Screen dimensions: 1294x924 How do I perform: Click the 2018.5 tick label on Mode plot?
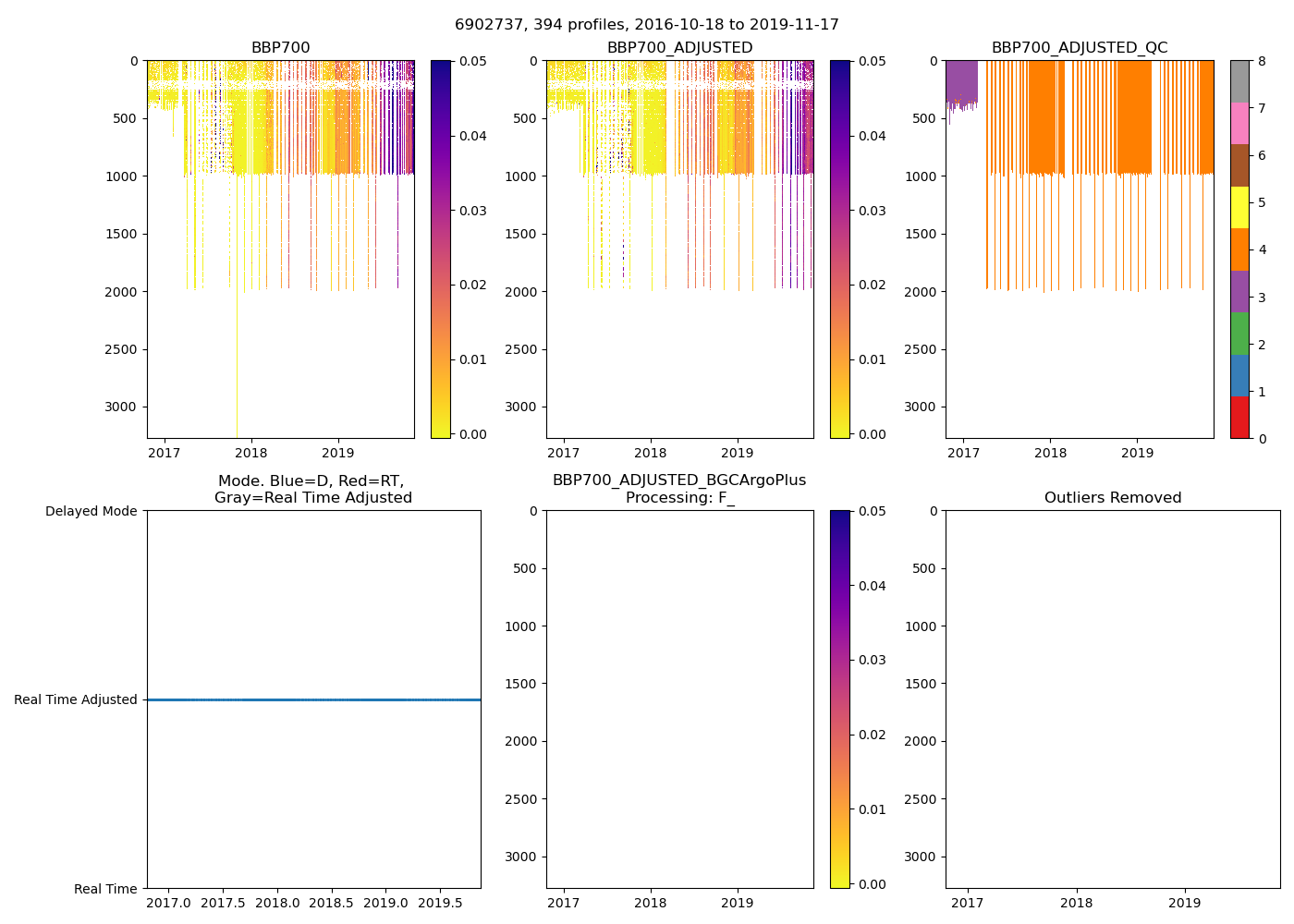(x=330, y=903)
